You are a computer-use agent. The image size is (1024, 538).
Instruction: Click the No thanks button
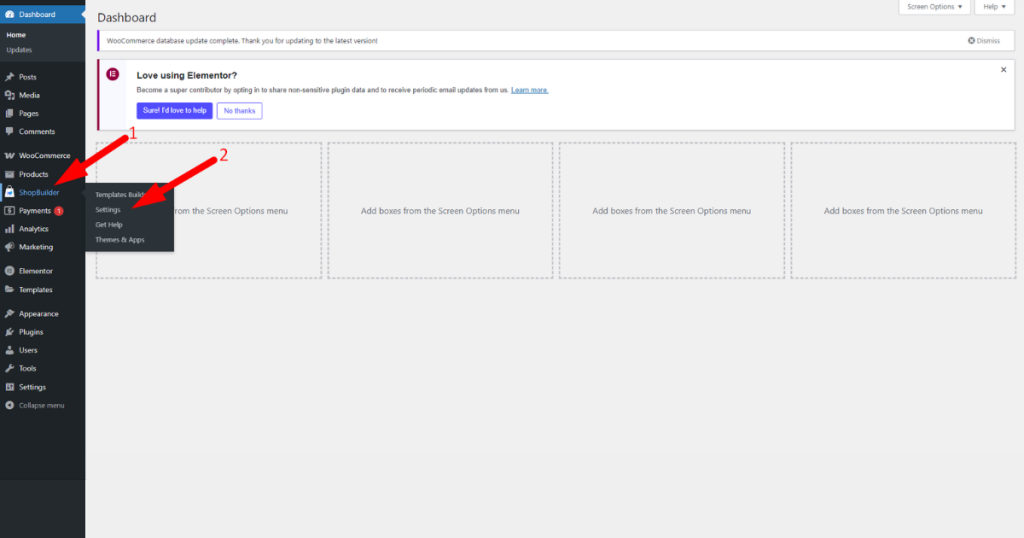[x=240, y=111]
